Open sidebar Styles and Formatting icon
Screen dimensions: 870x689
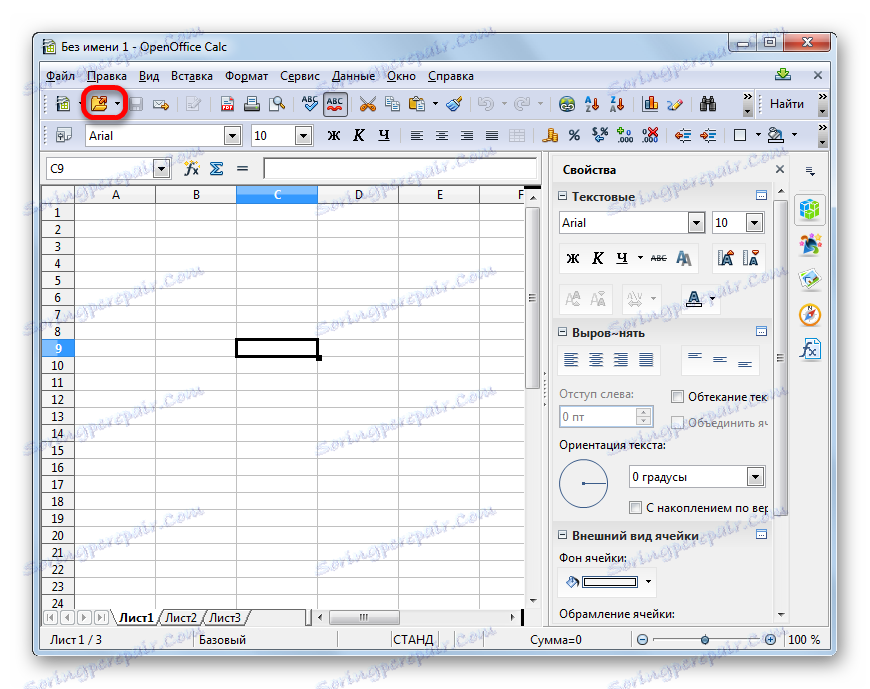(x=810, y=244)
